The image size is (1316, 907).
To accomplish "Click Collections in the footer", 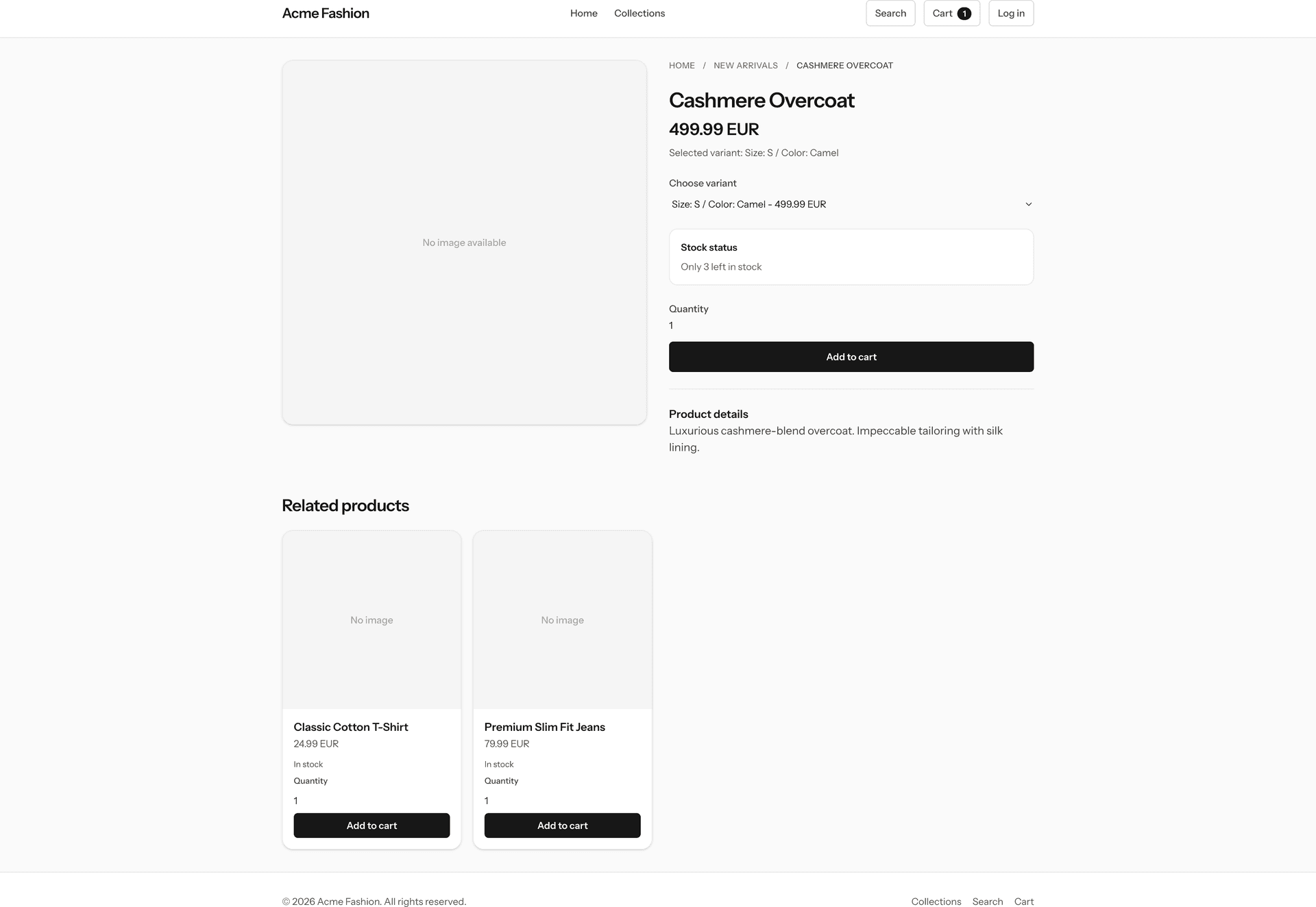I will [x=936, y=901].
